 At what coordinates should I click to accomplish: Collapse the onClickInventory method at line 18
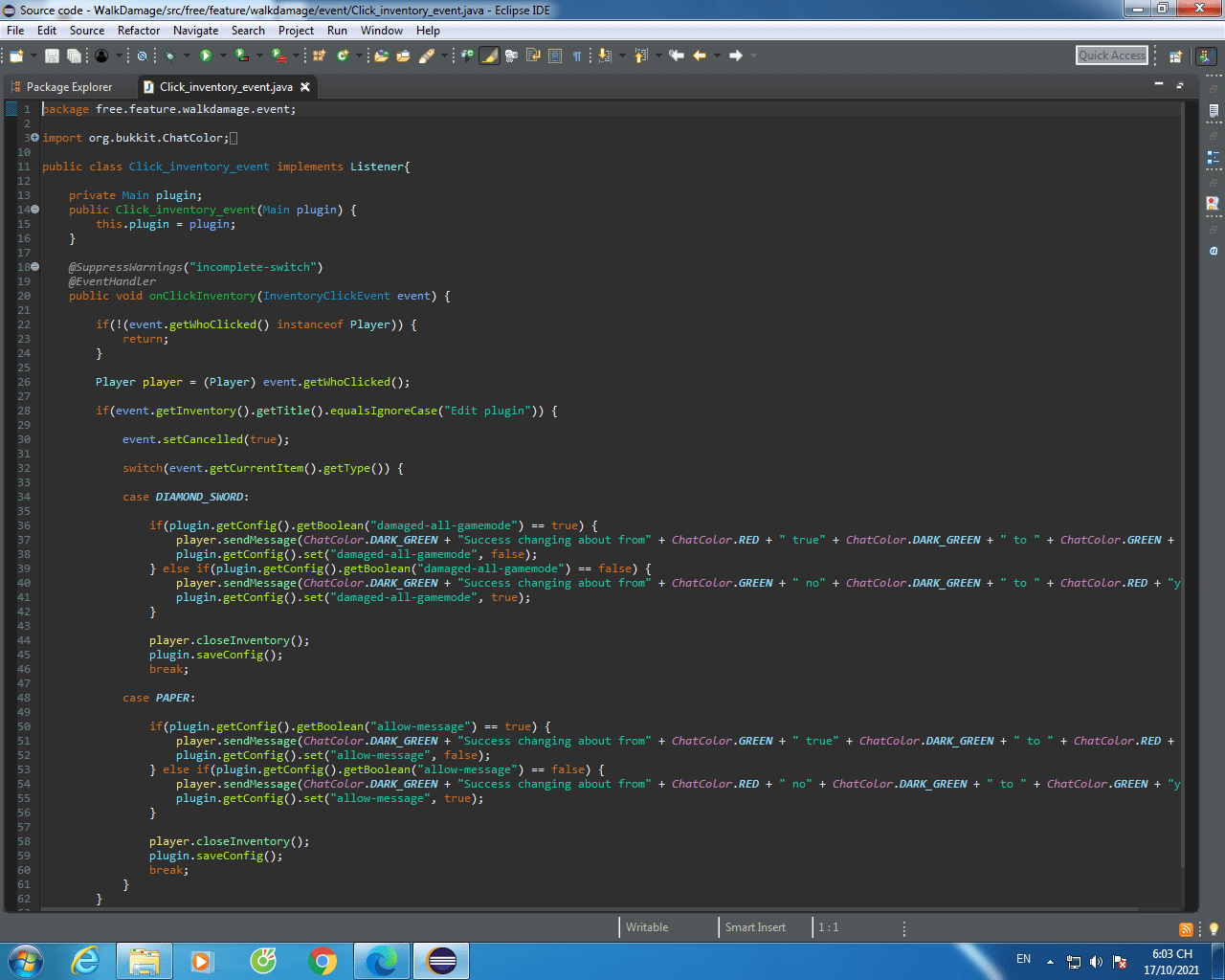click(35, 267)
